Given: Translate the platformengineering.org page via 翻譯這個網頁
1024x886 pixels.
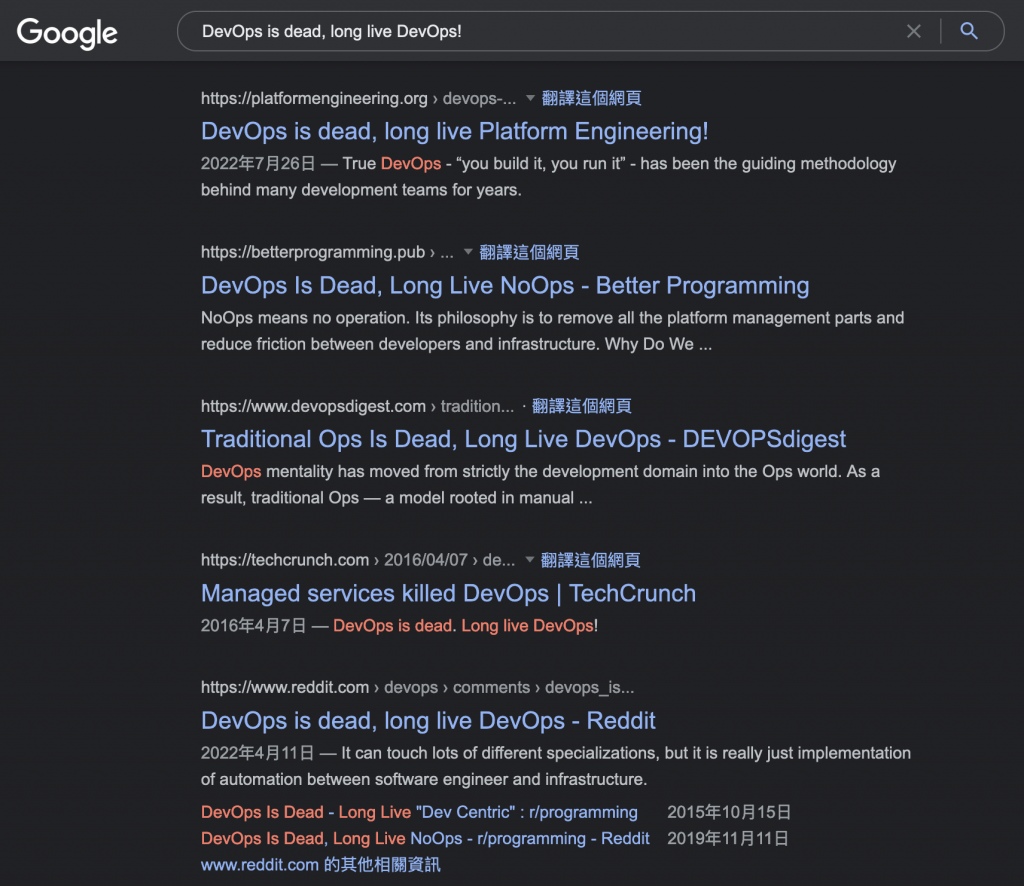Looking at the screenshot, I should [591, 99].
